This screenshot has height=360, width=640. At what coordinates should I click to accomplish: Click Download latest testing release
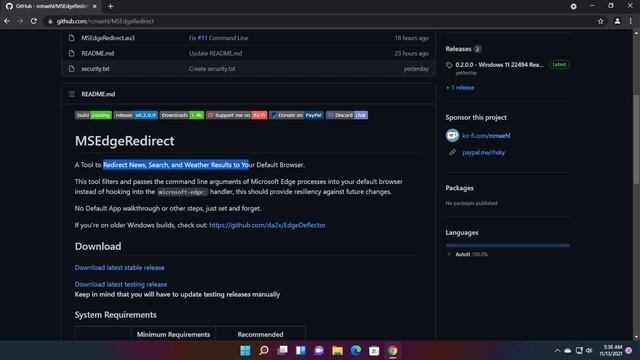(121, 284)
